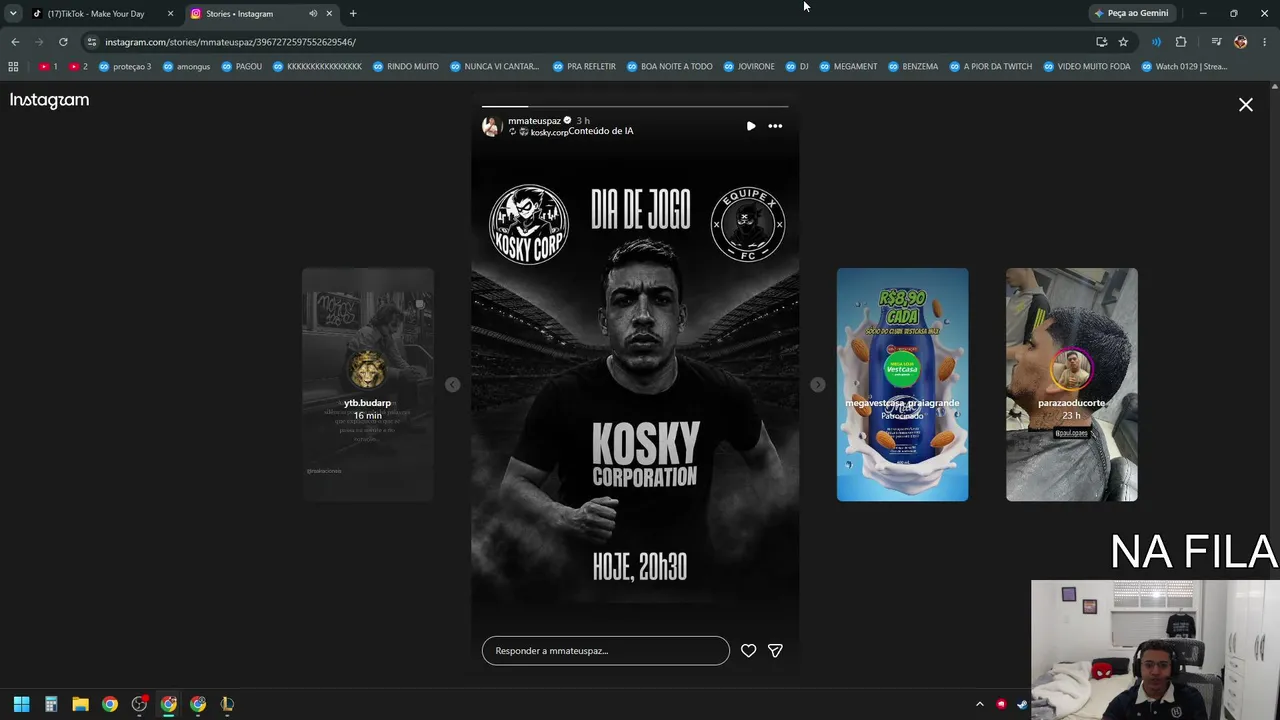Open the Extensions puzzle icon

tap(1181, 42)
